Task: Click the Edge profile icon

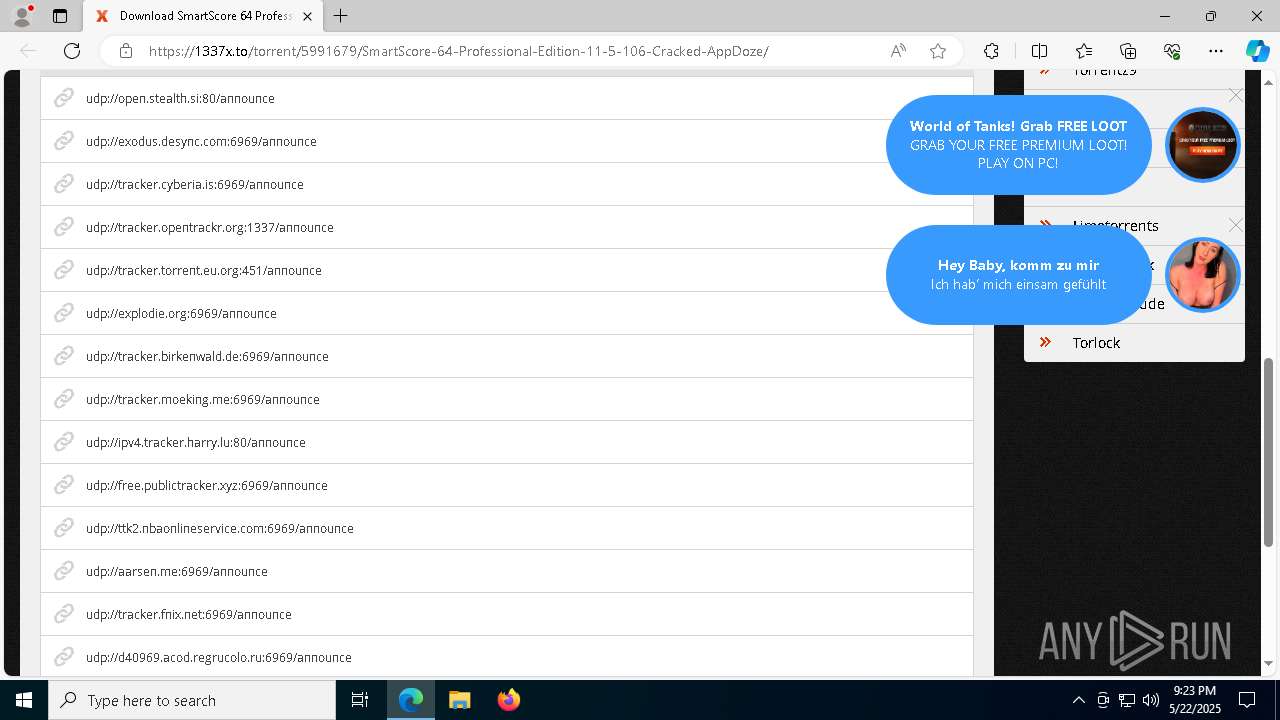Action: pos(22,16)
